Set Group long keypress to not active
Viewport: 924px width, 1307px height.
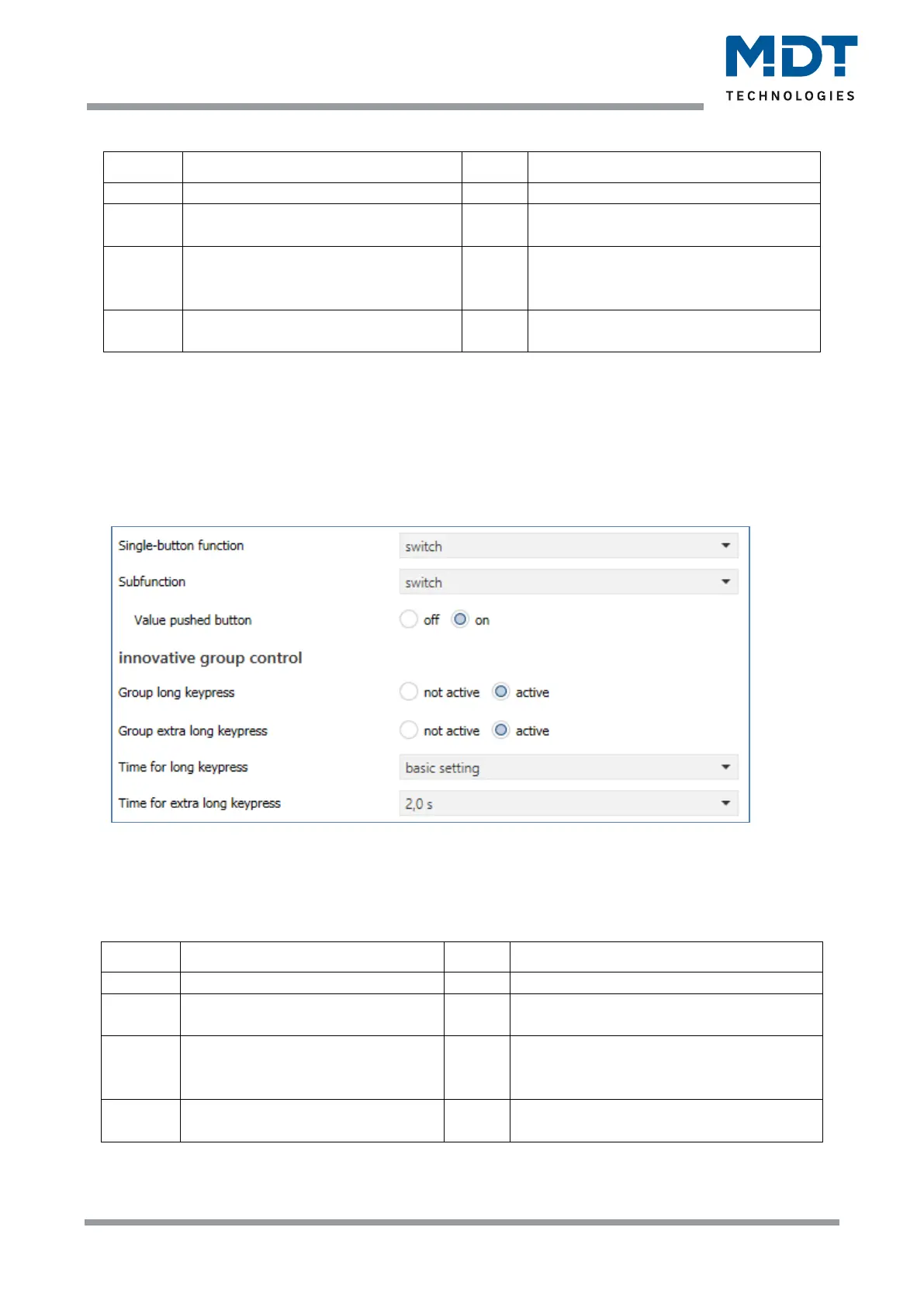tap(409, 692)
